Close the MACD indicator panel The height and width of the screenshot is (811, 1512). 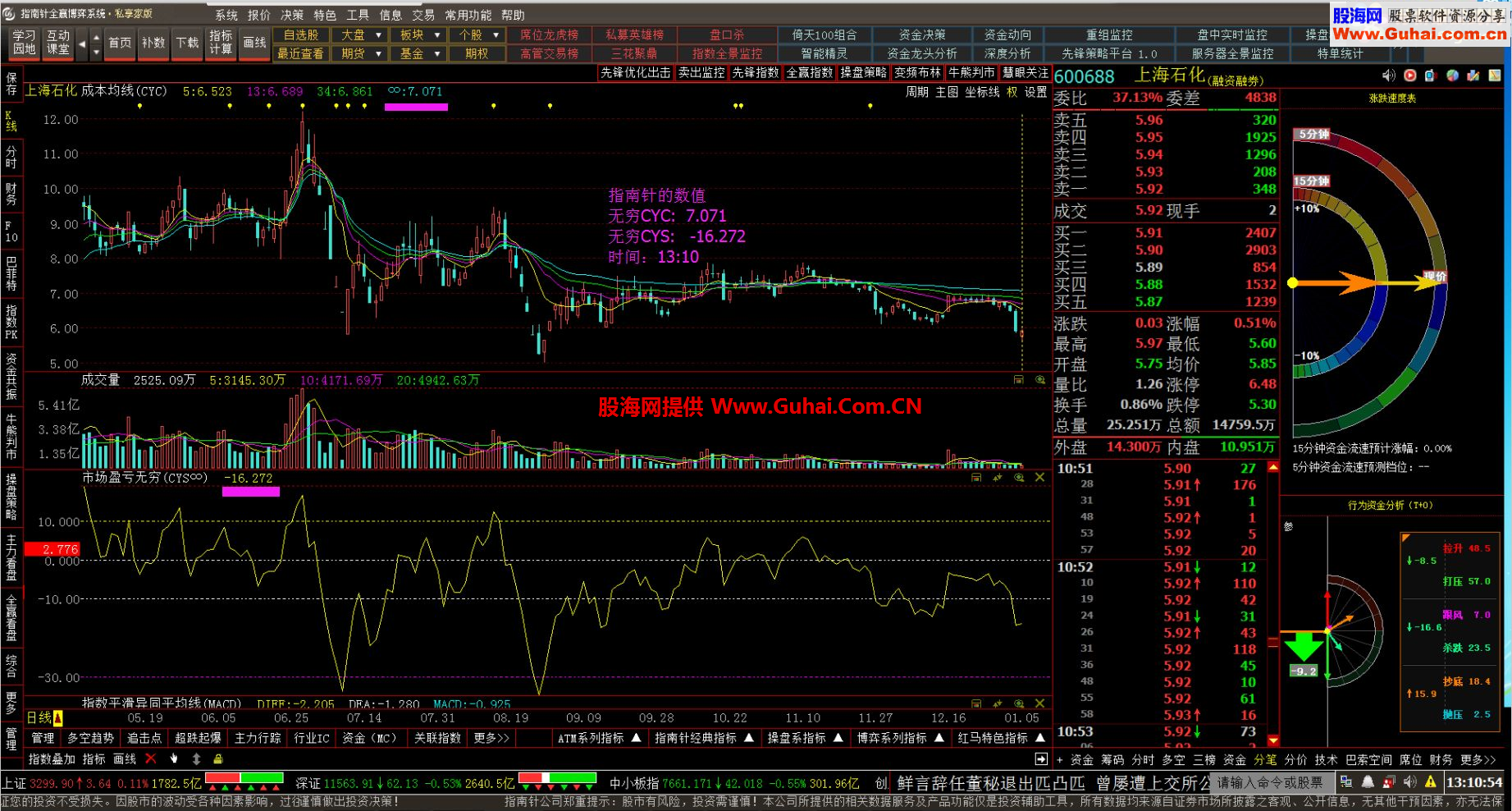click(x=1039, y=703)
